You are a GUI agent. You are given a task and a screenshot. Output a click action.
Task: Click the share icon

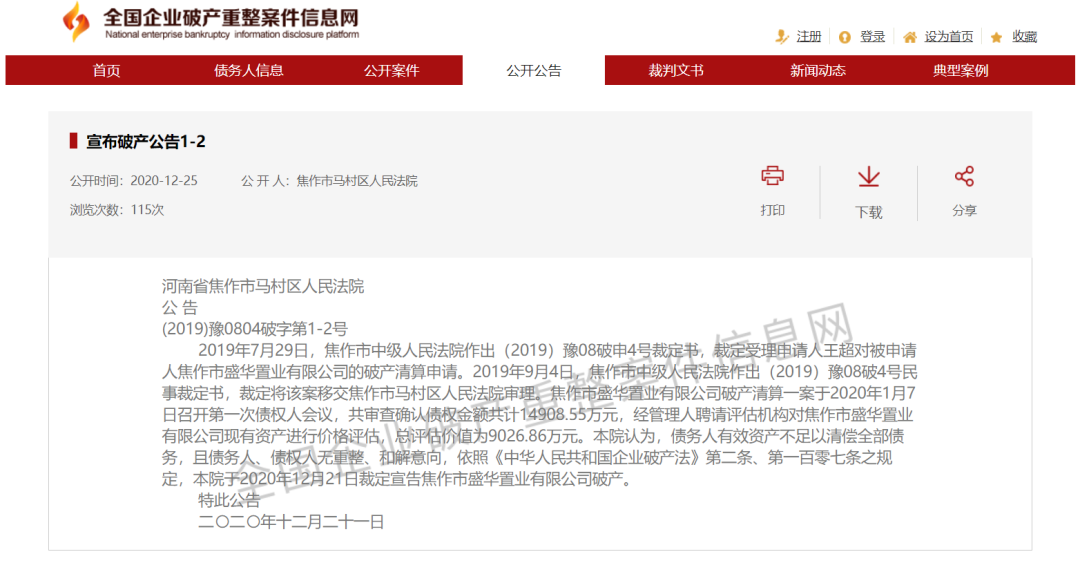964,177
